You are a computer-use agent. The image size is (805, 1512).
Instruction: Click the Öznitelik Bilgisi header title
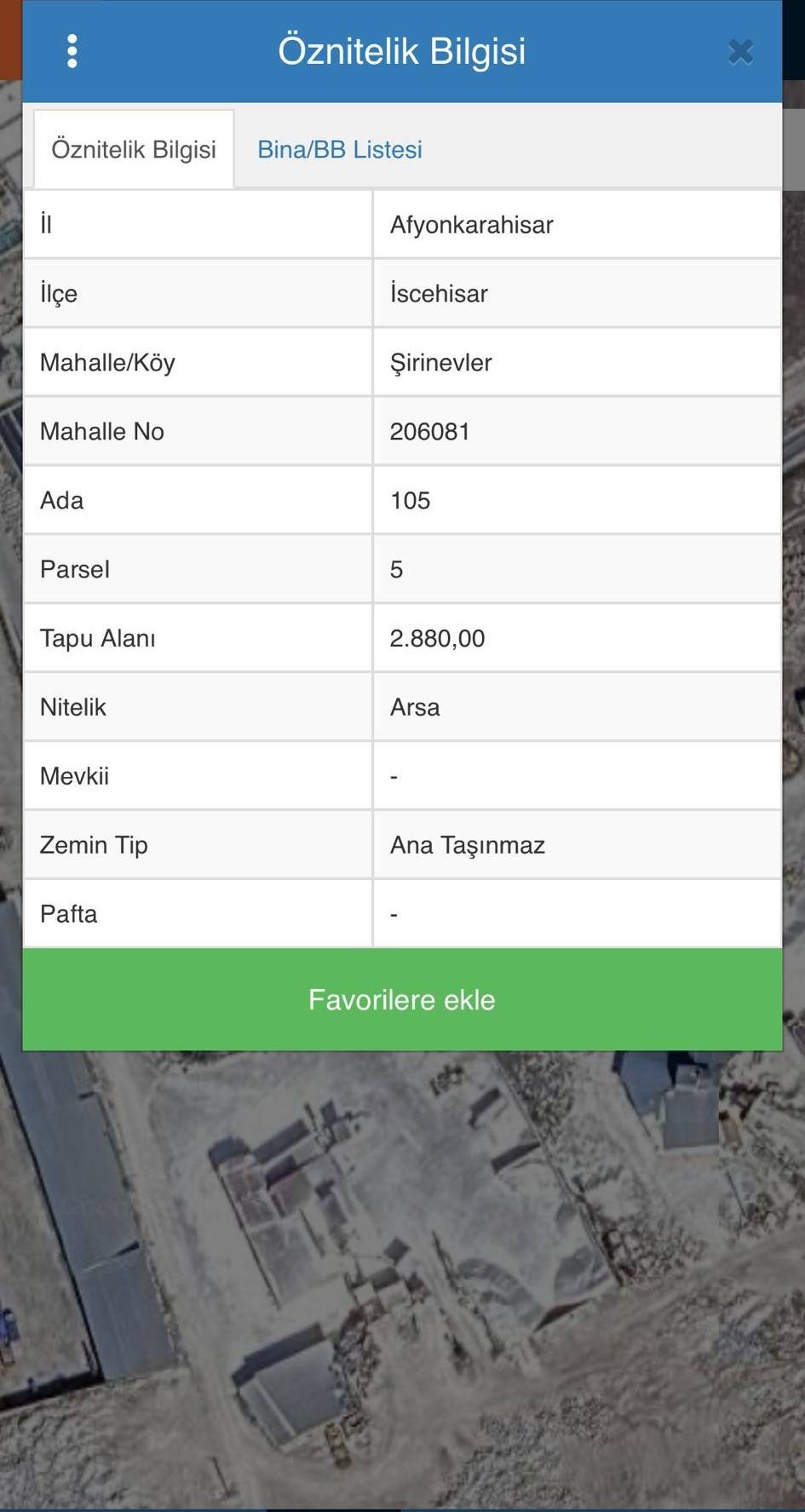pyautogui.click(x=401, y=51)
